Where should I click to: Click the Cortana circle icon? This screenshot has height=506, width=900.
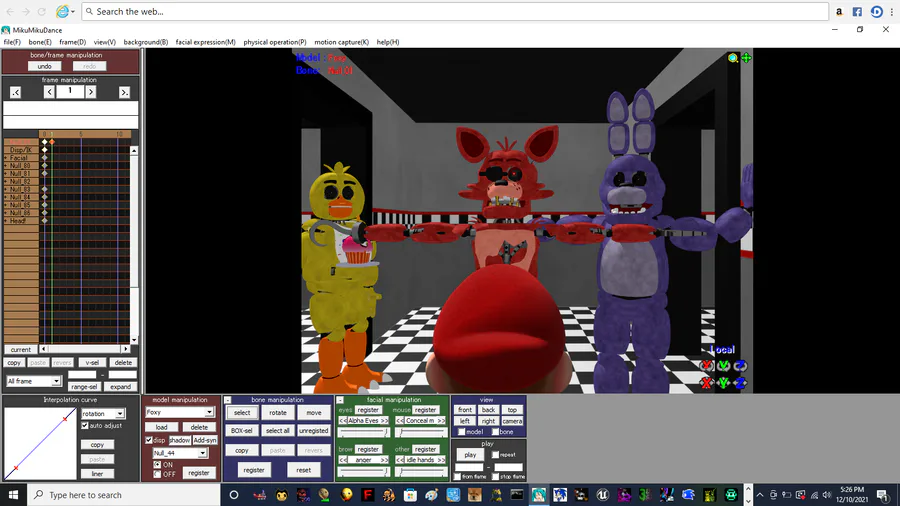click(x=234, y=495)
